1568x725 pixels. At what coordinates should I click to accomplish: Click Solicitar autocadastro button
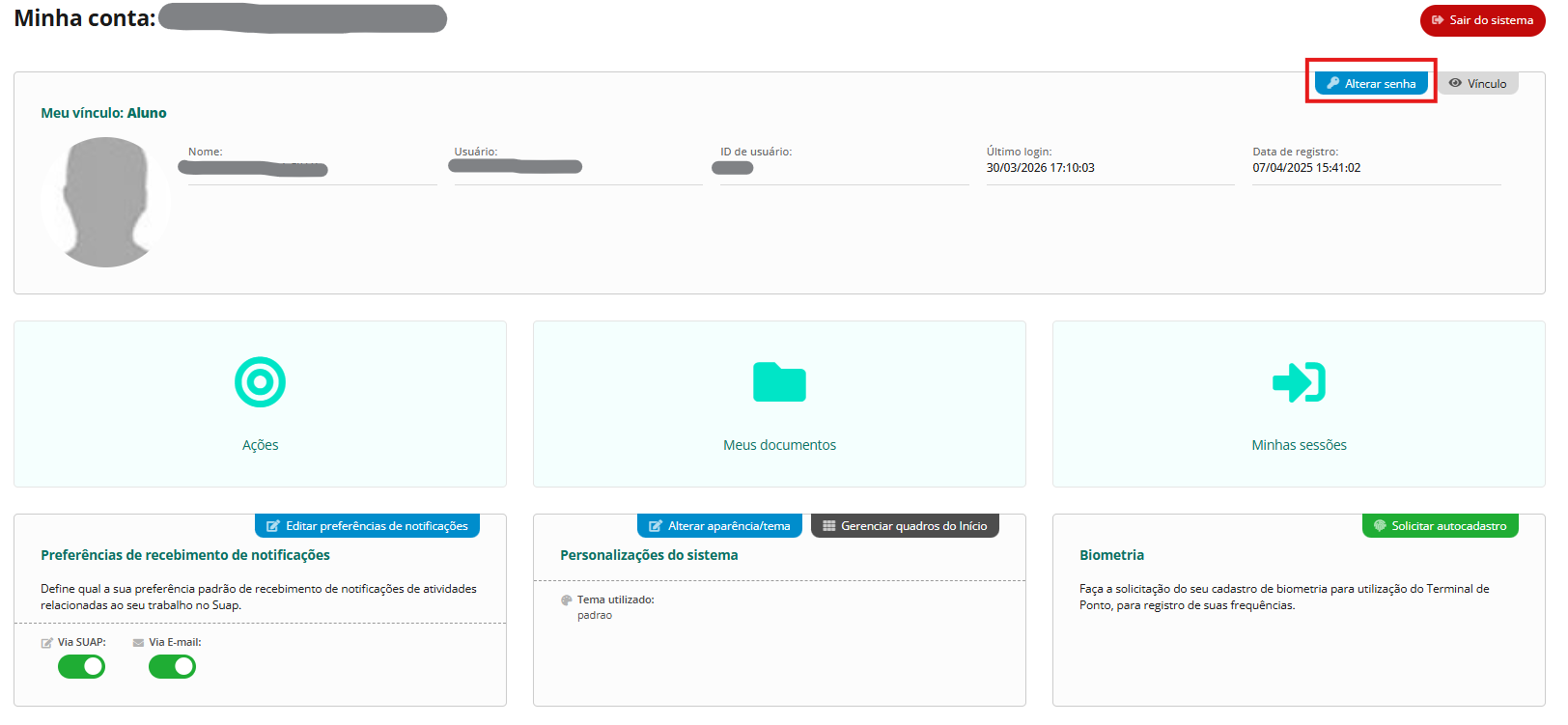pyautogui.click(x=1440, y=526)
